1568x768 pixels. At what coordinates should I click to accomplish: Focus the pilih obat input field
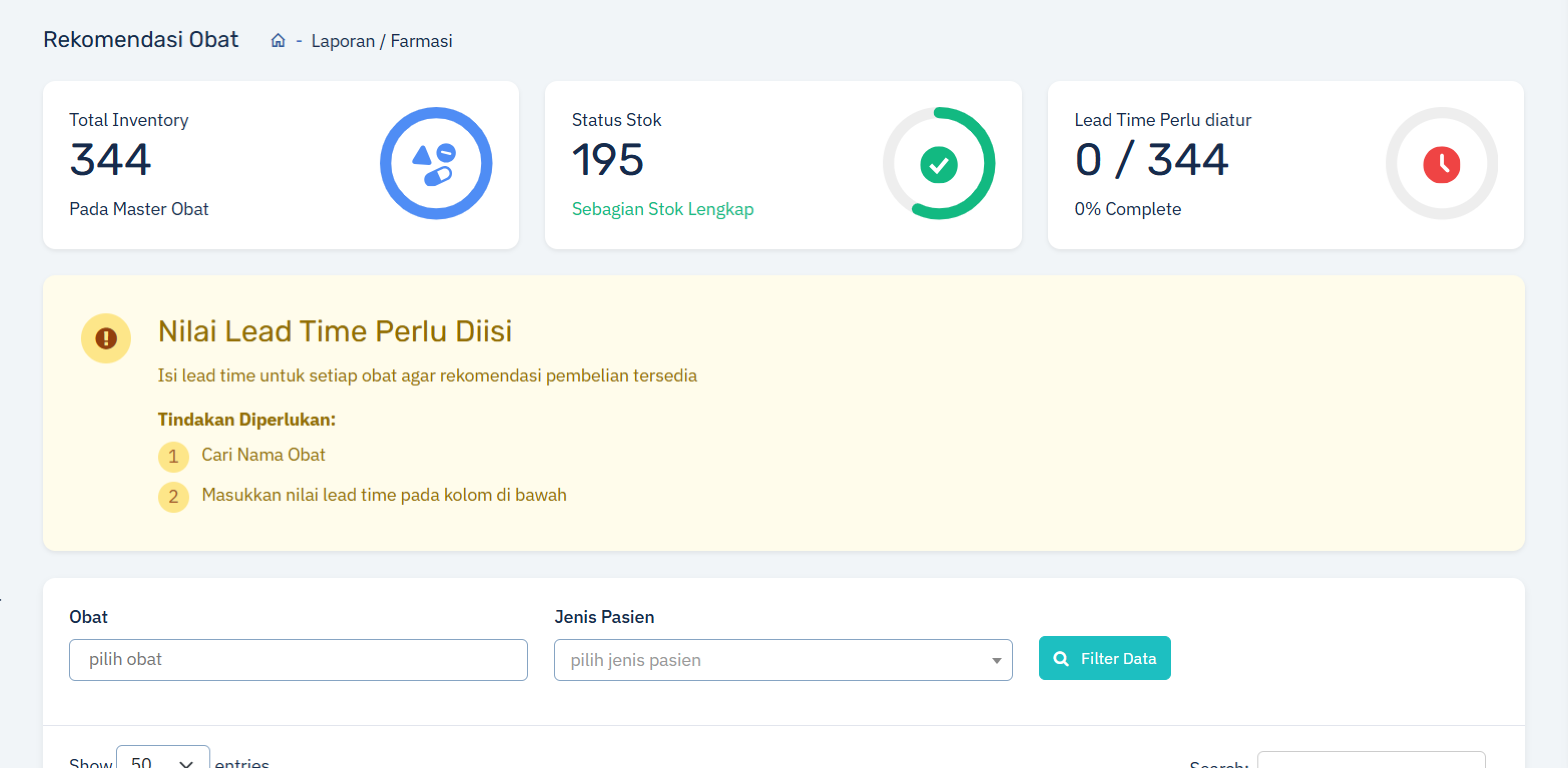pyautogui.click(x=298, y=660)
